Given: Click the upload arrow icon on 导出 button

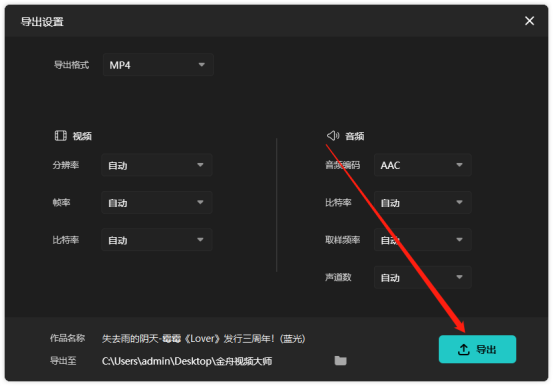Looking at the screenshot, I should coord(464,349).
